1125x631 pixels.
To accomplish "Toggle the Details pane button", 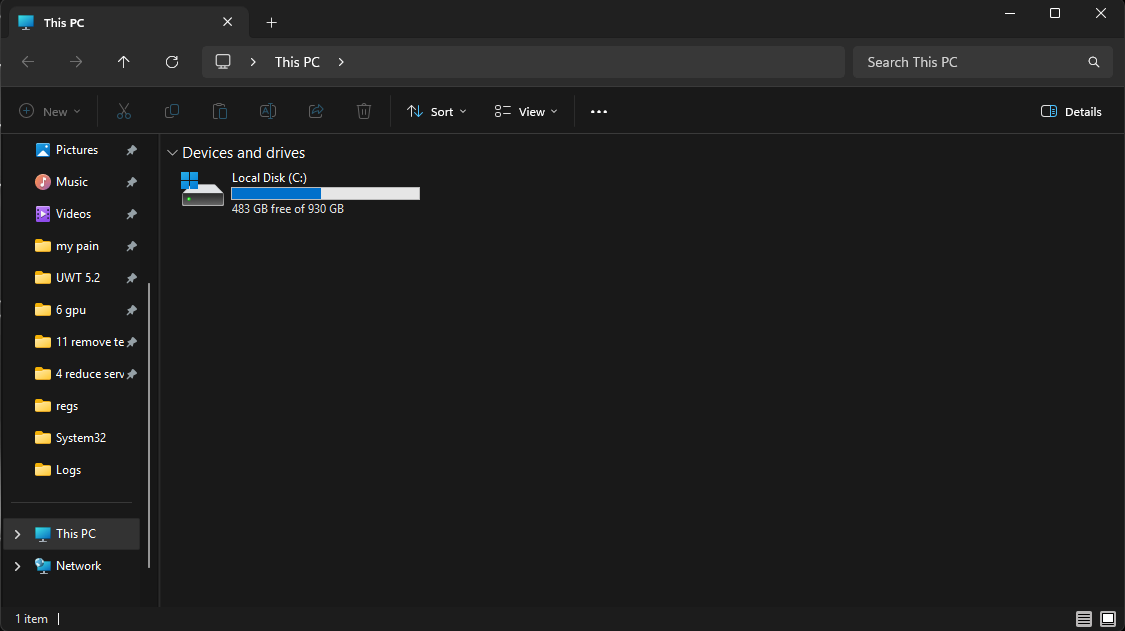I will click(x=1071, y=111).
